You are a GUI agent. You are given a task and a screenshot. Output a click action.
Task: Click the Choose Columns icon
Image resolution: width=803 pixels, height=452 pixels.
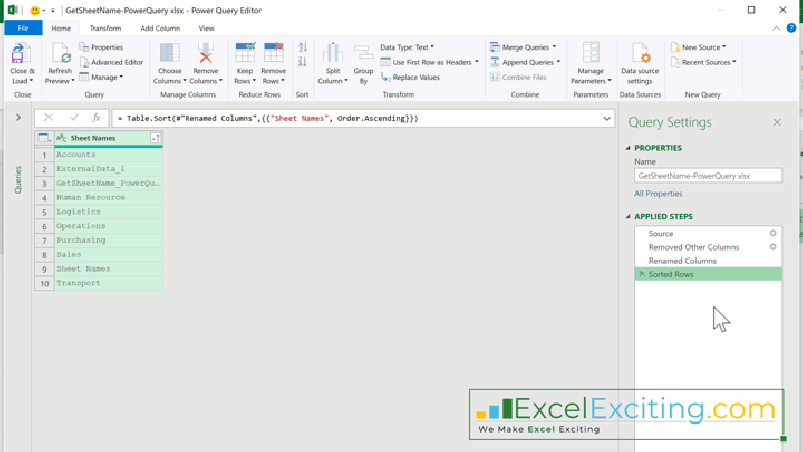[x=170, y=54]
